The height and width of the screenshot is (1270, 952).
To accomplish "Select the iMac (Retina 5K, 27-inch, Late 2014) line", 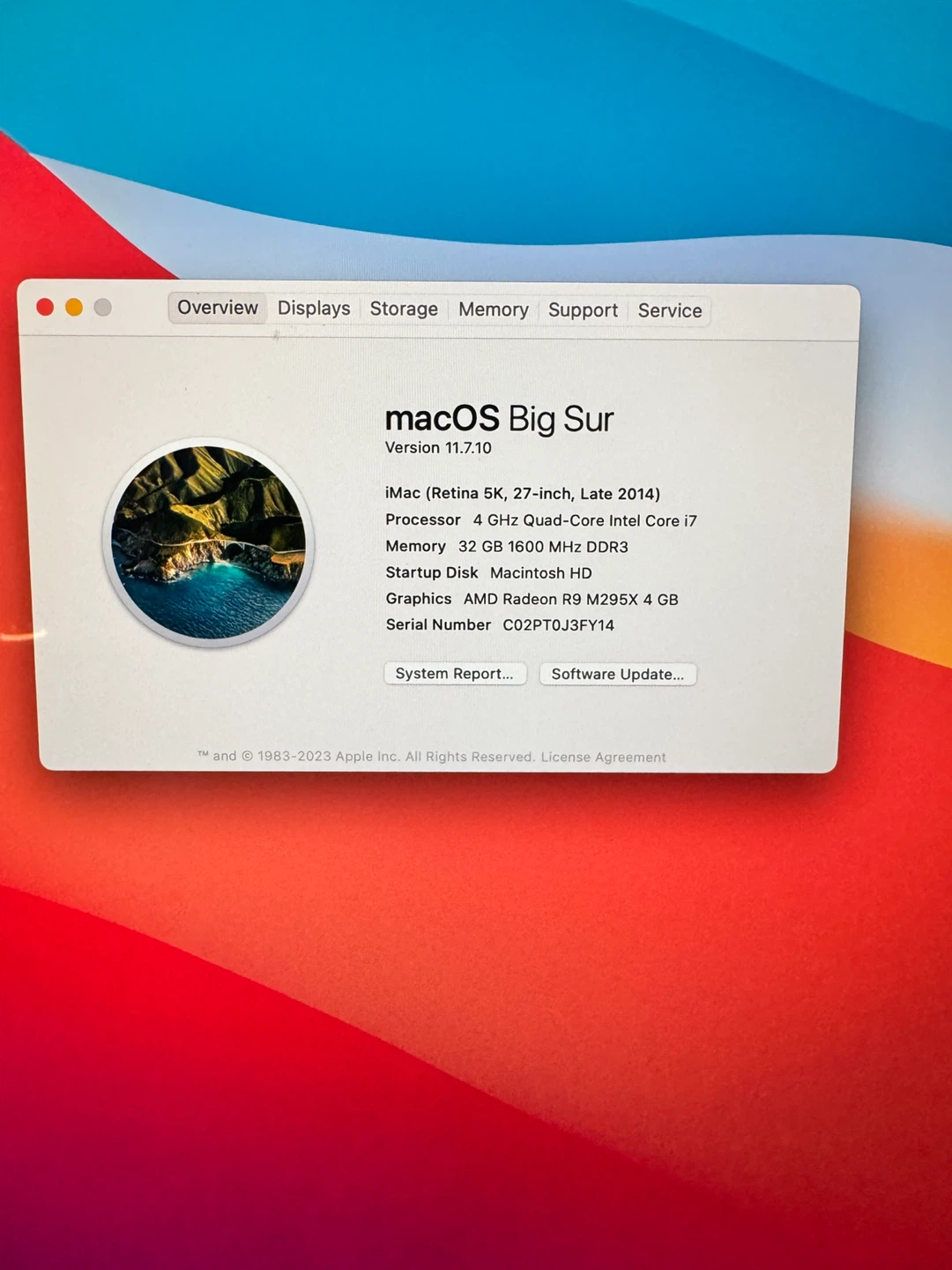I will point(523,494).
